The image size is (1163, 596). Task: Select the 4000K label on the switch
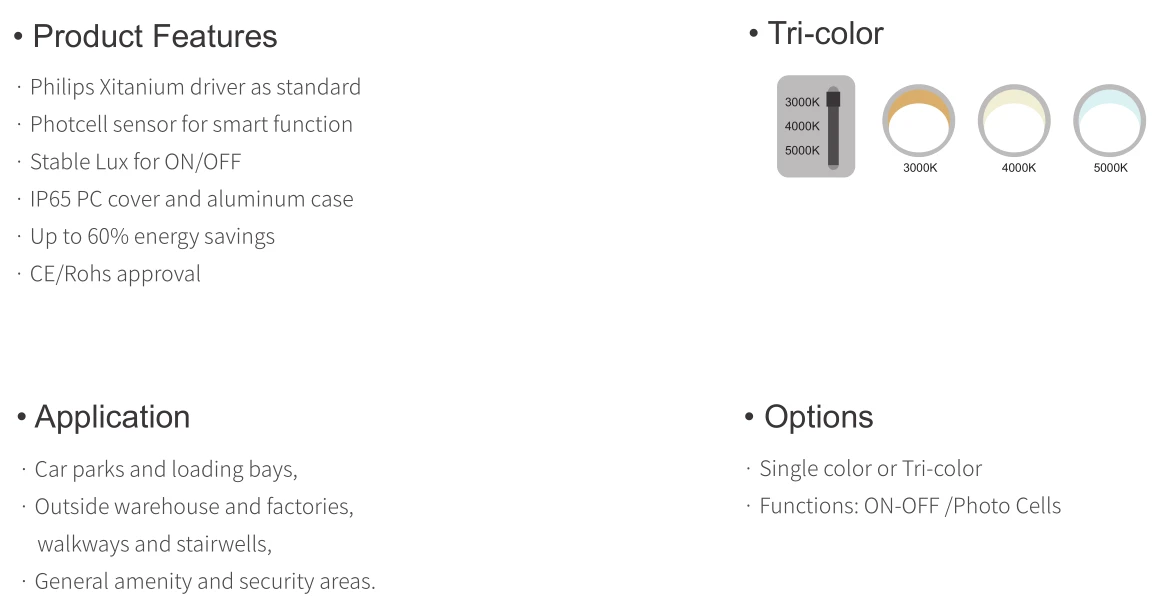(802, 126)
